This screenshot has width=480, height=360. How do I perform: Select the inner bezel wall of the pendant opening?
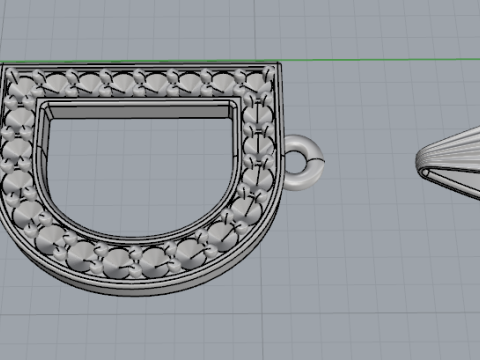[x=140, y=112]
